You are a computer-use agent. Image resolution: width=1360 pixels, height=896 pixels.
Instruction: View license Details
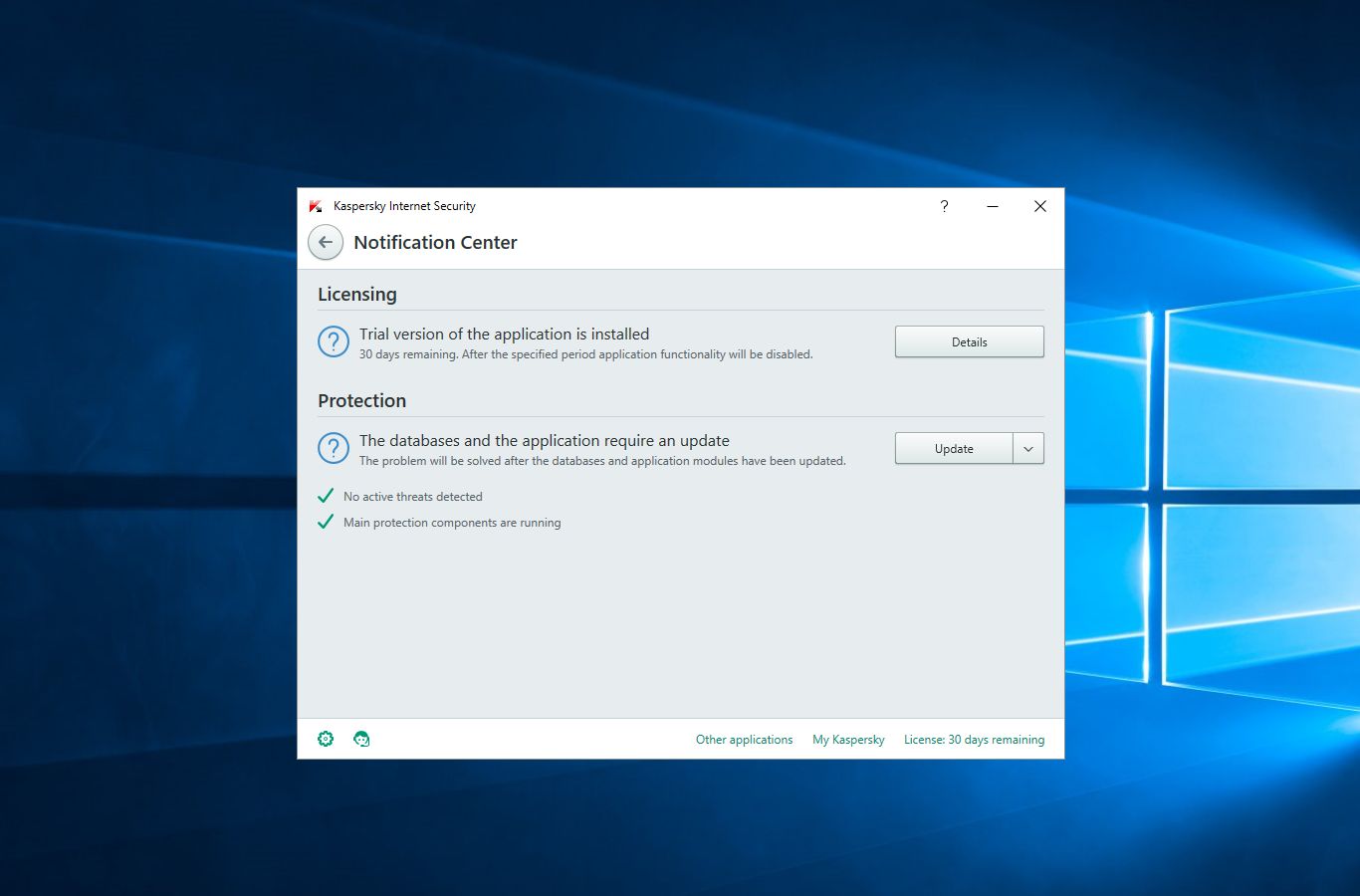(x=970, y=341)
